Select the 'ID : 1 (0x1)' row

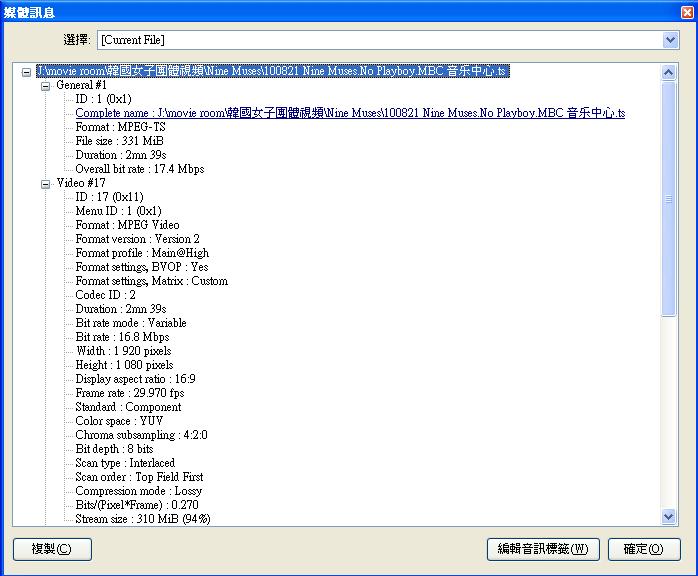[103, 99]
